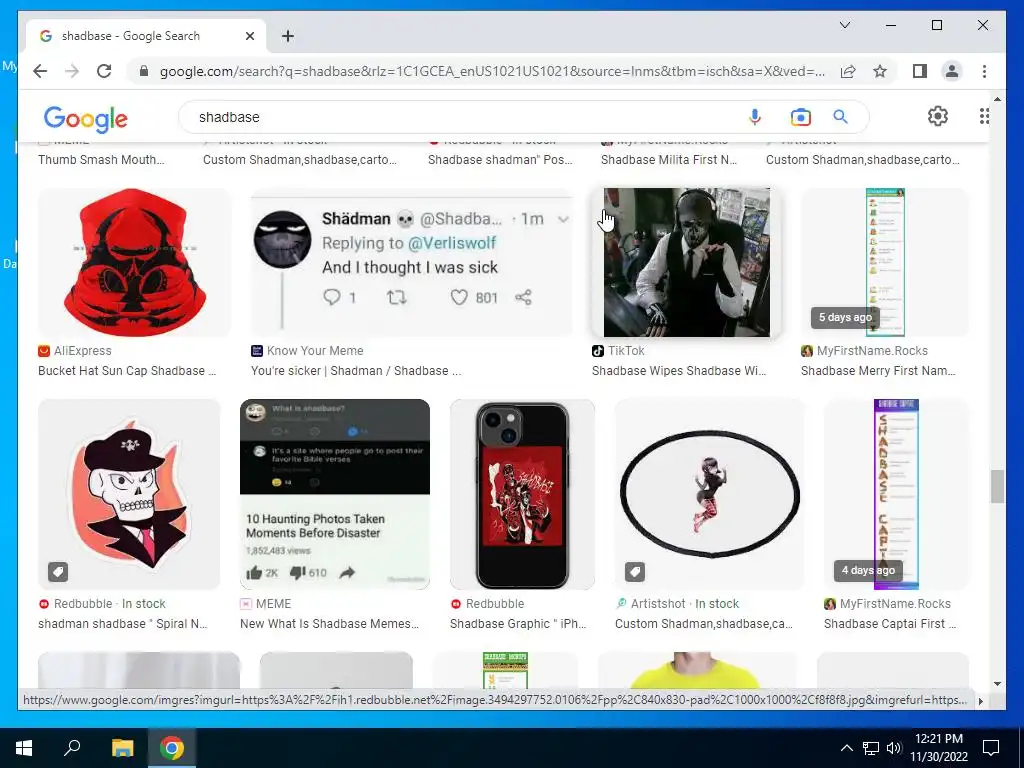
Task: Open the skeleton in hat sticker image
Action: pyautogui.click(x=129, y=494)
